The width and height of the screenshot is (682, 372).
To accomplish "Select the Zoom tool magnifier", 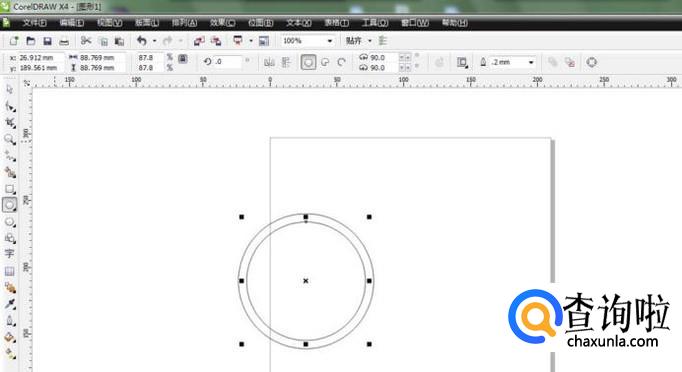I will tap(10, 140).
